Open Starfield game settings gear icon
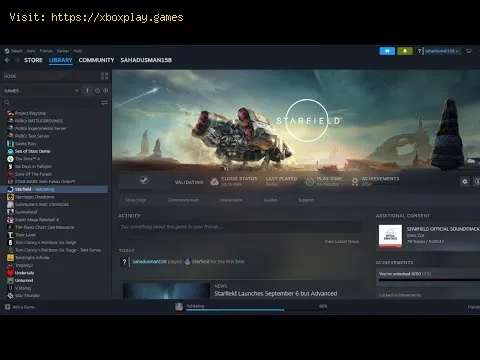 (465, 182)
